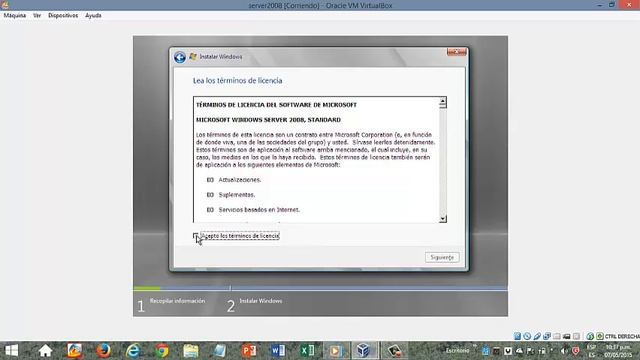Viewport: 640px width, 360px height.
Task: Click VirtualBox mouse integration indicator
Action: point(590,336)
